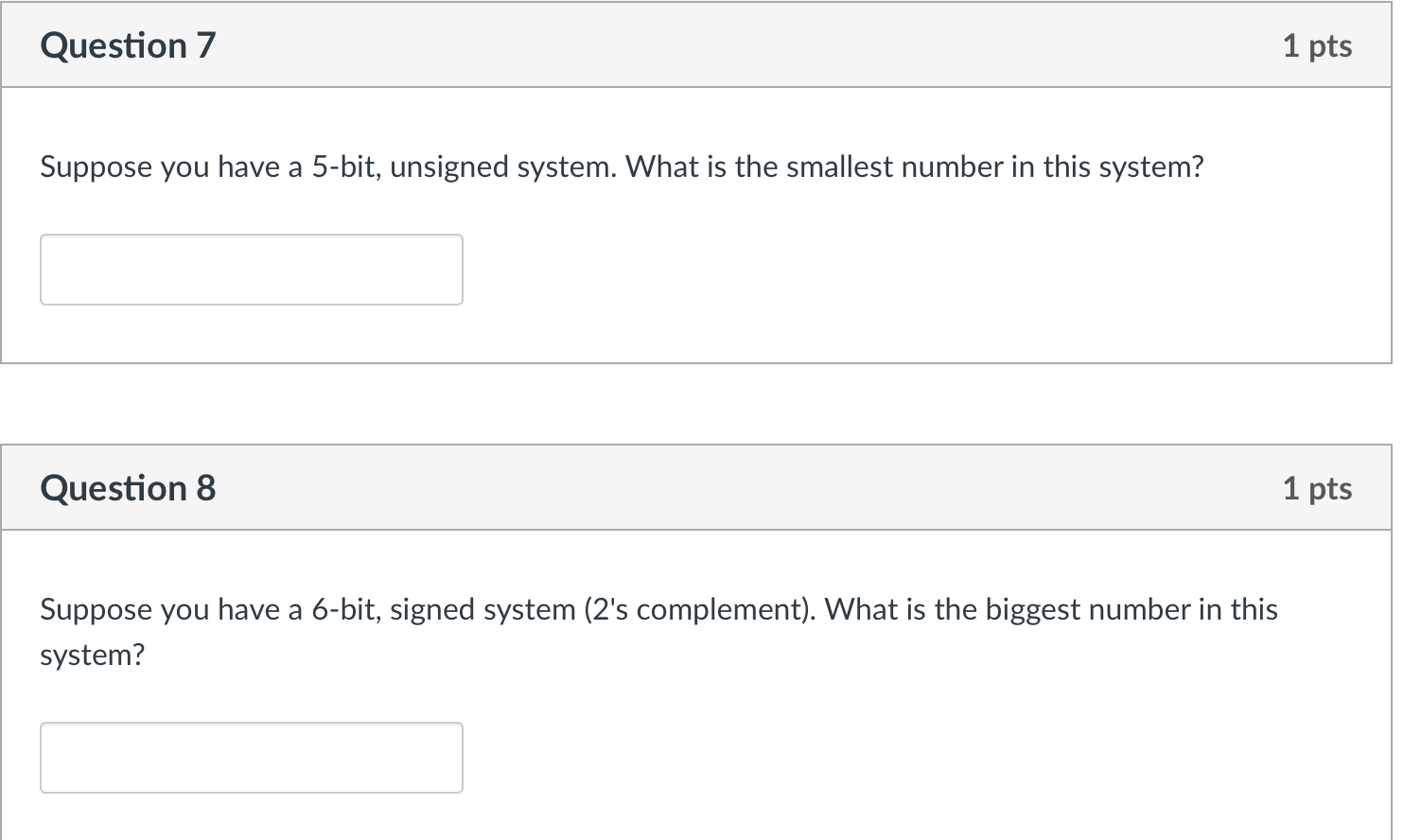The height and width of the screenshot is (840, 1421).
Task: Click "Suppose" at start of Question 7
Action: click(x=96, y=166)
